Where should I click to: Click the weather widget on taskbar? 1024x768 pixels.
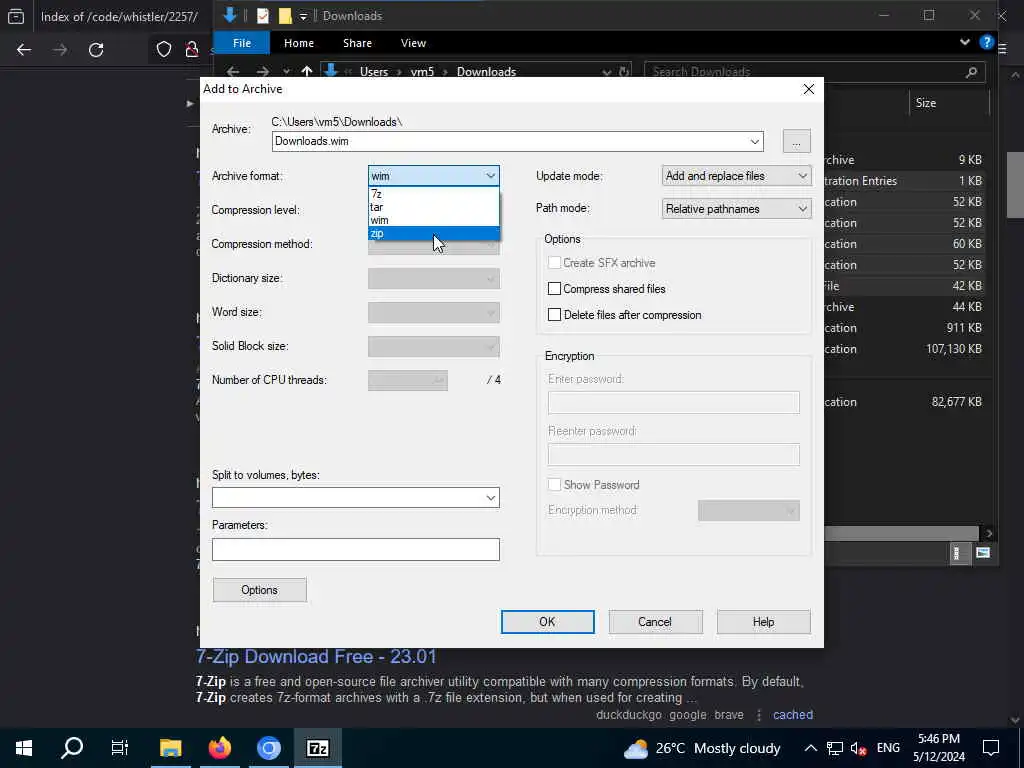coord(702,748)
